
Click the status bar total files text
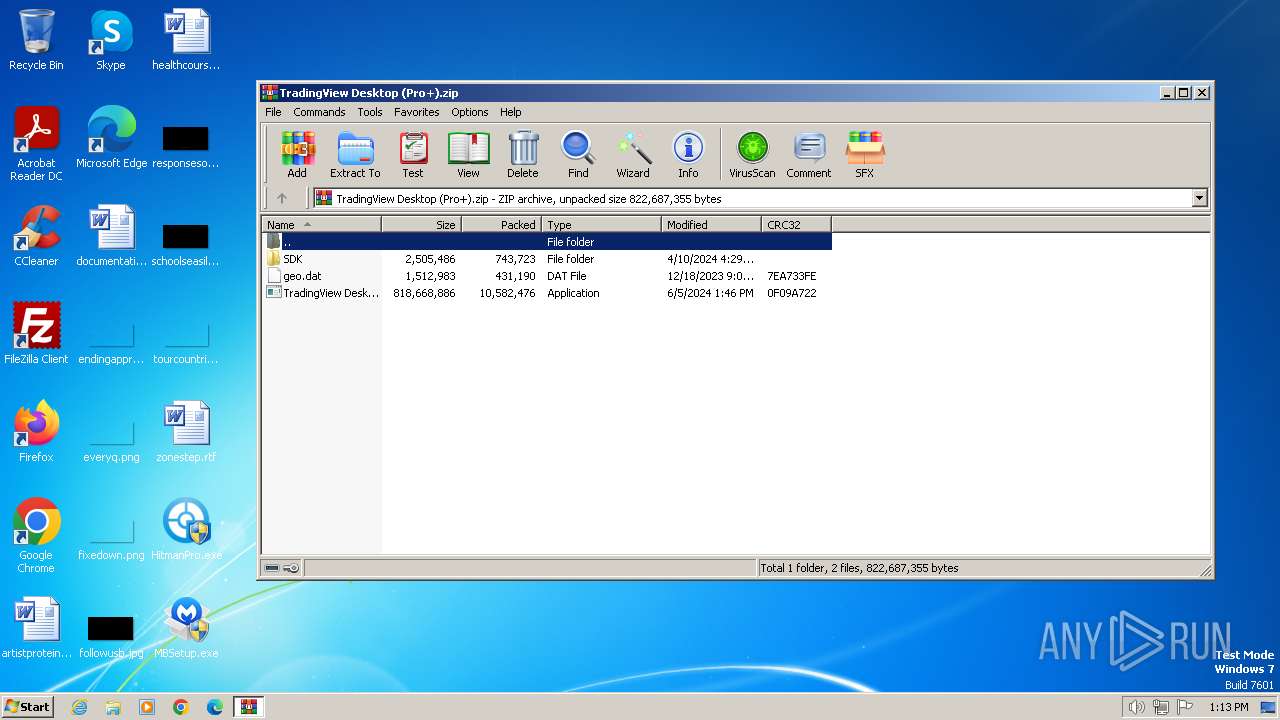pos(859,568)
